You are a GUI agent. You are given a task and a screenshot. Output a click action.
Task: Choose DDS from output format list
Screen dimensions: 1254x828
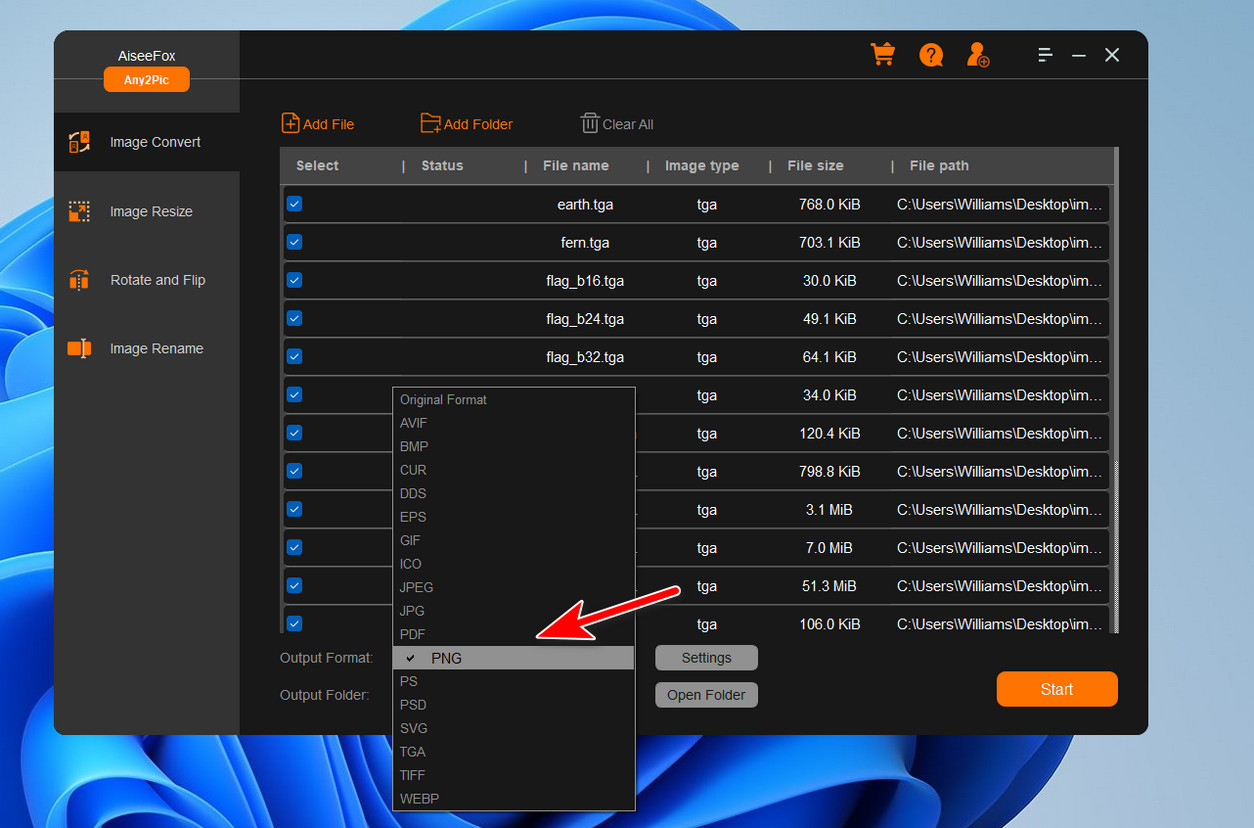pos(514,493)
